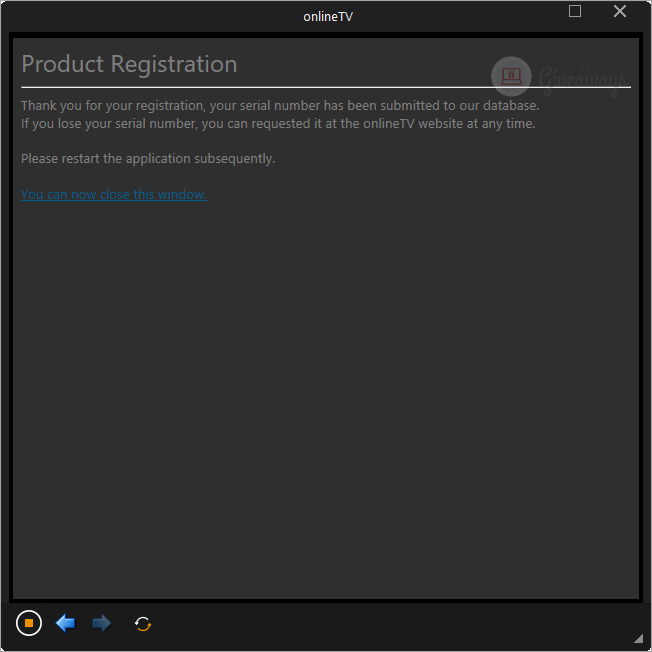
Task: Click the orange stop loading button
Action: tap(29, 623)
